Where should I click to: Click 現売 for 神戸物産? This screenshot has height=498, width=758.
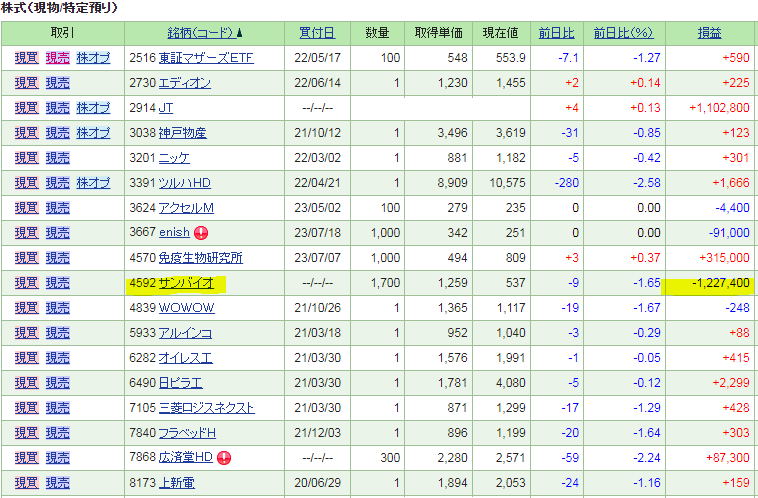click(58, 133)
